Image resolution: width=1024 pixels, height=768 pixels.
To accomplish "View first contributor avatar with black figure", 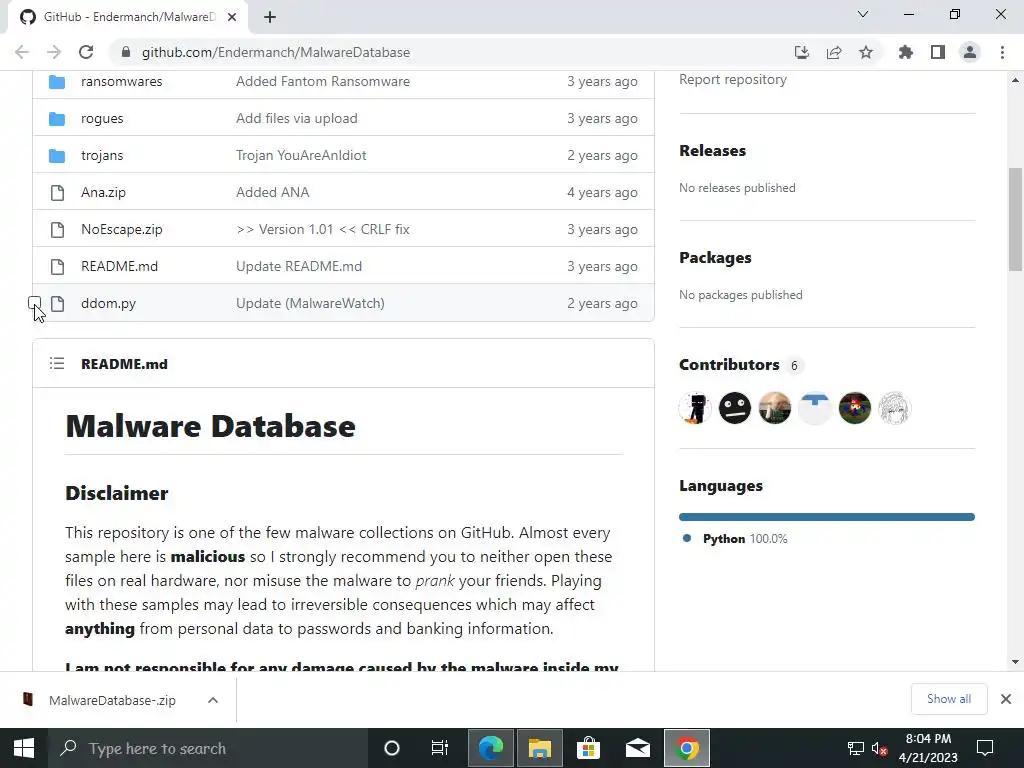I will [695, 408].
